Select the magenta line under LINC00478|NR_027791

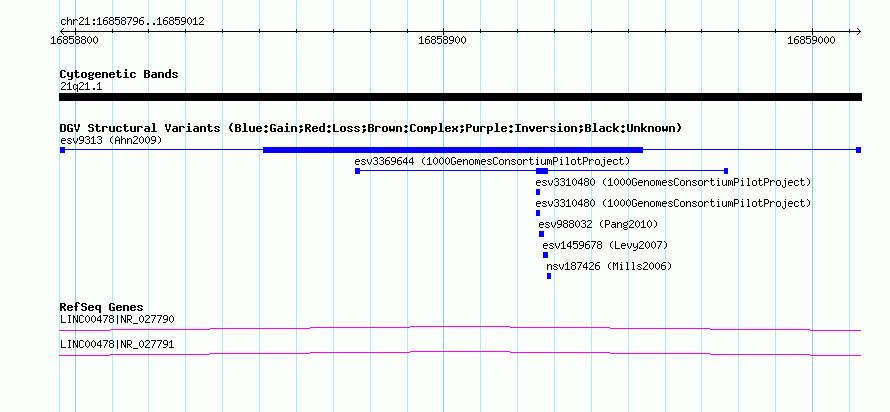pyautogui.click(x=460, y=354)
